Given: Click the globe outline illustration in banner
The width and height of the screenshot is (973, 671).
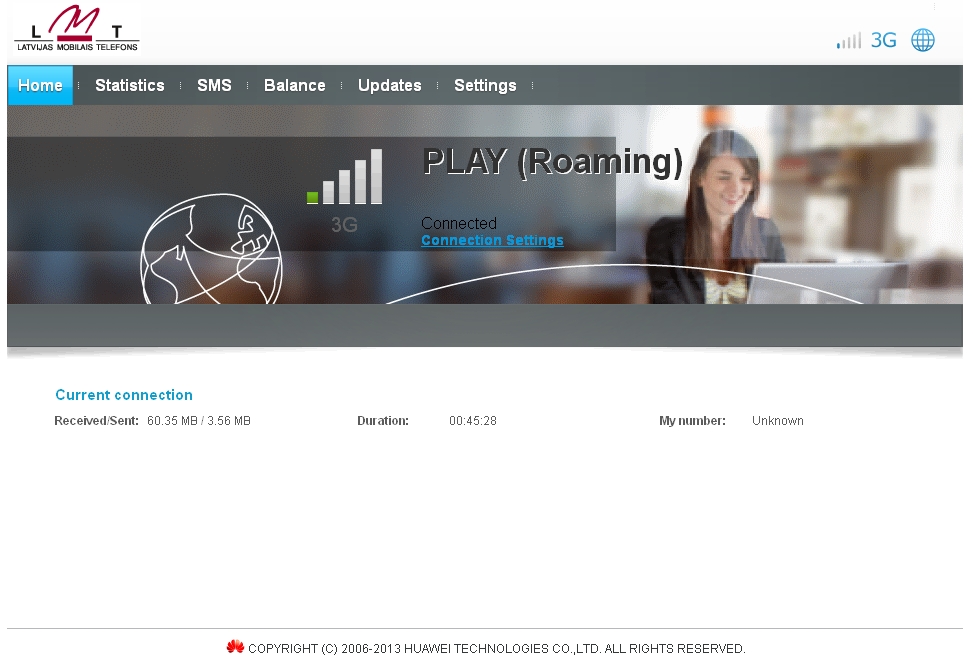Looking at the screenshot, I should (x=211, y=252).
